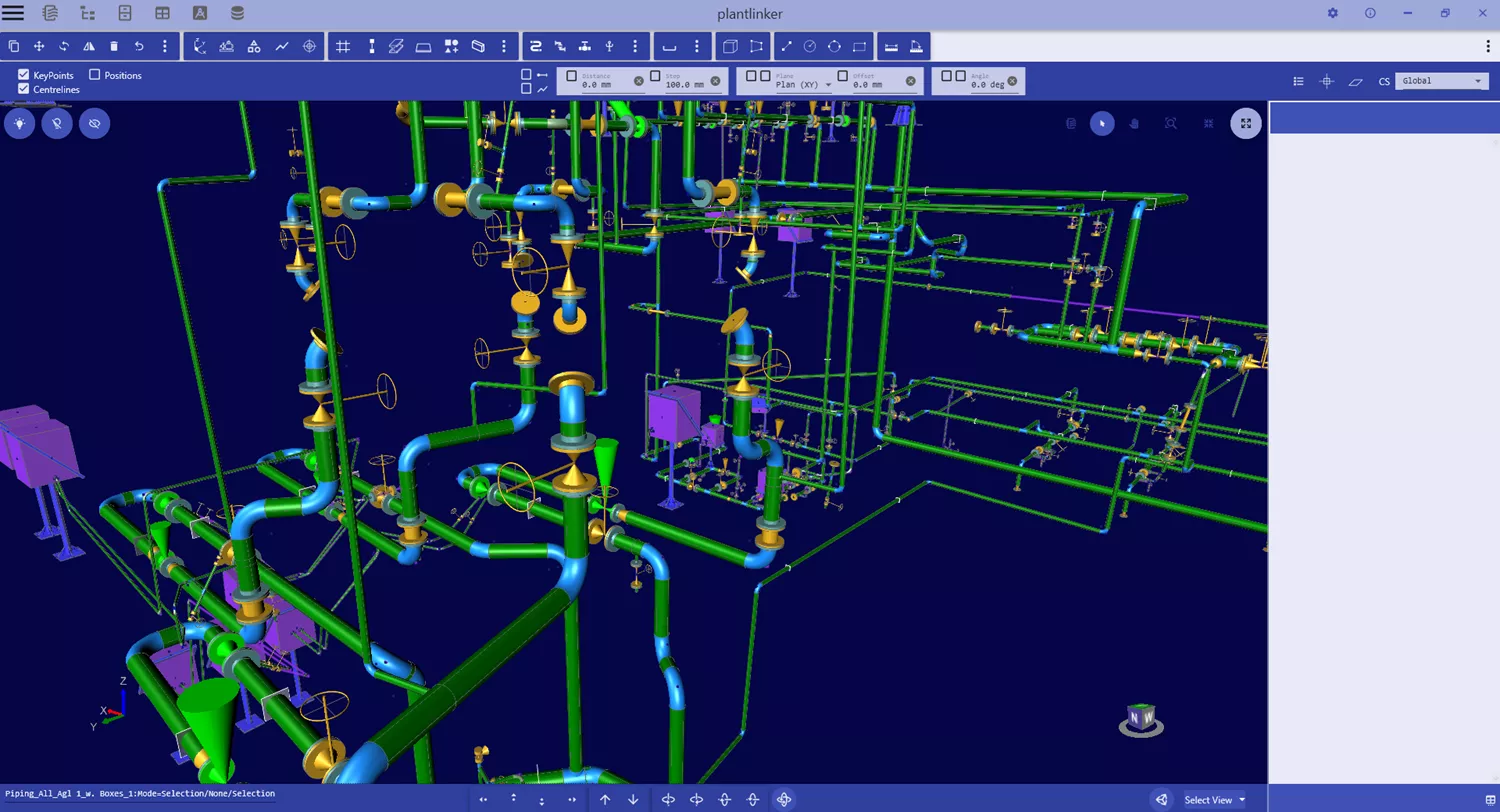
Task: Click the valve component icon
Action: (584, 46)
